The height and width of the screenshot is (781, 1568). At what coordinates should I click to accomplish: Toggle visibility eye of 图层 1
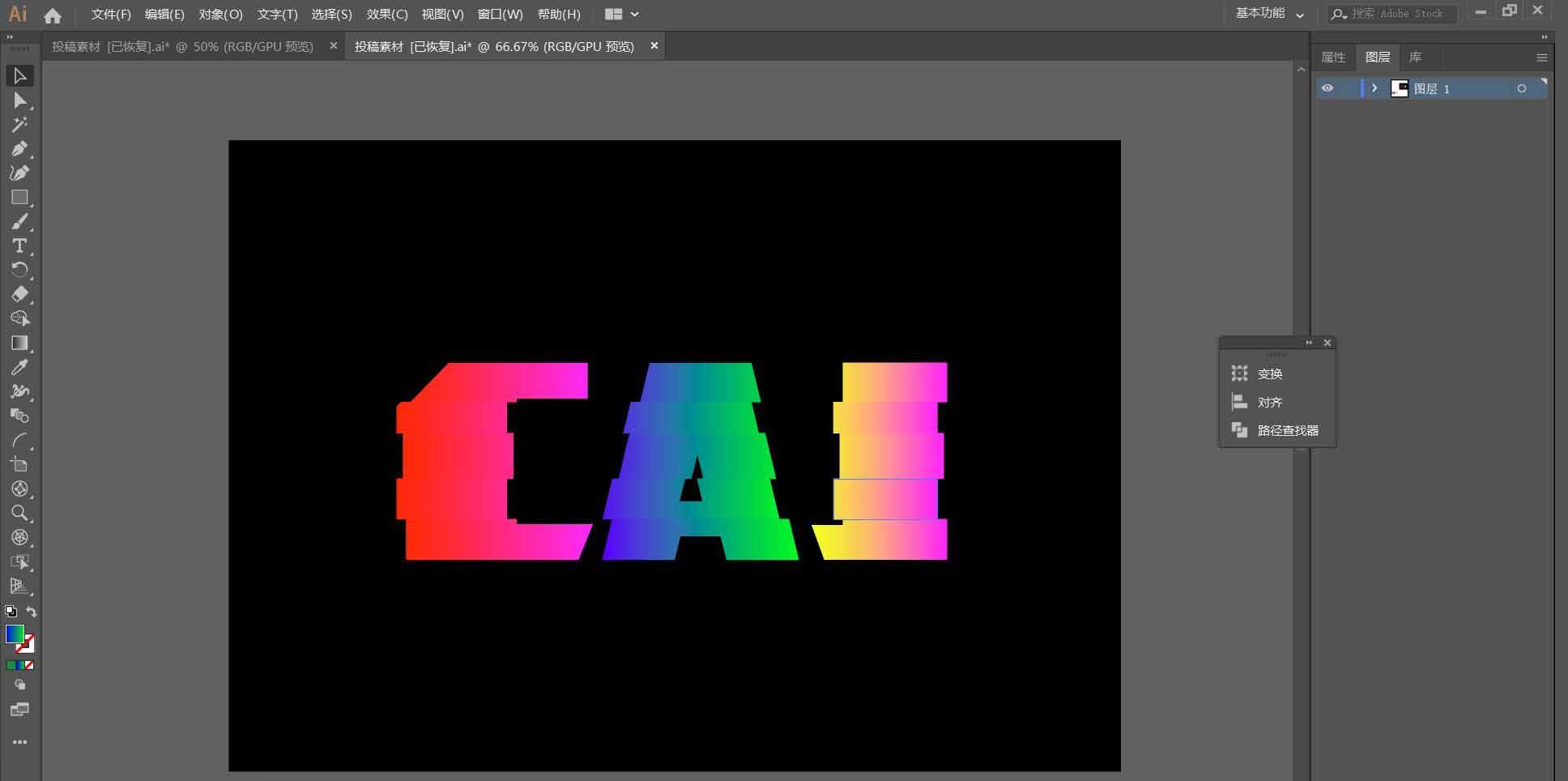(1327, 88)
